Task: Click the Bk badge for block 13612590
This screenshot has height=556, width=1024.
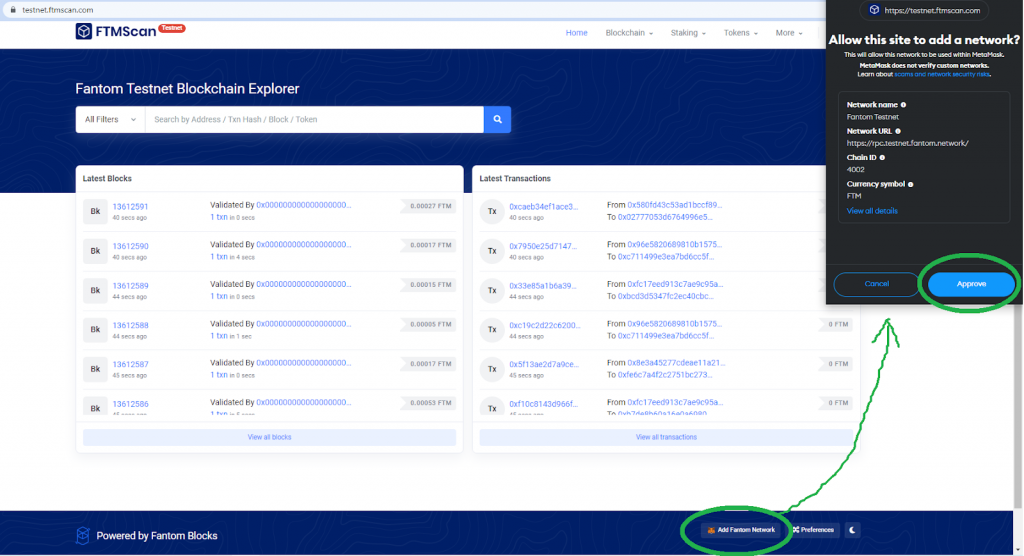Action: (95, 251)
